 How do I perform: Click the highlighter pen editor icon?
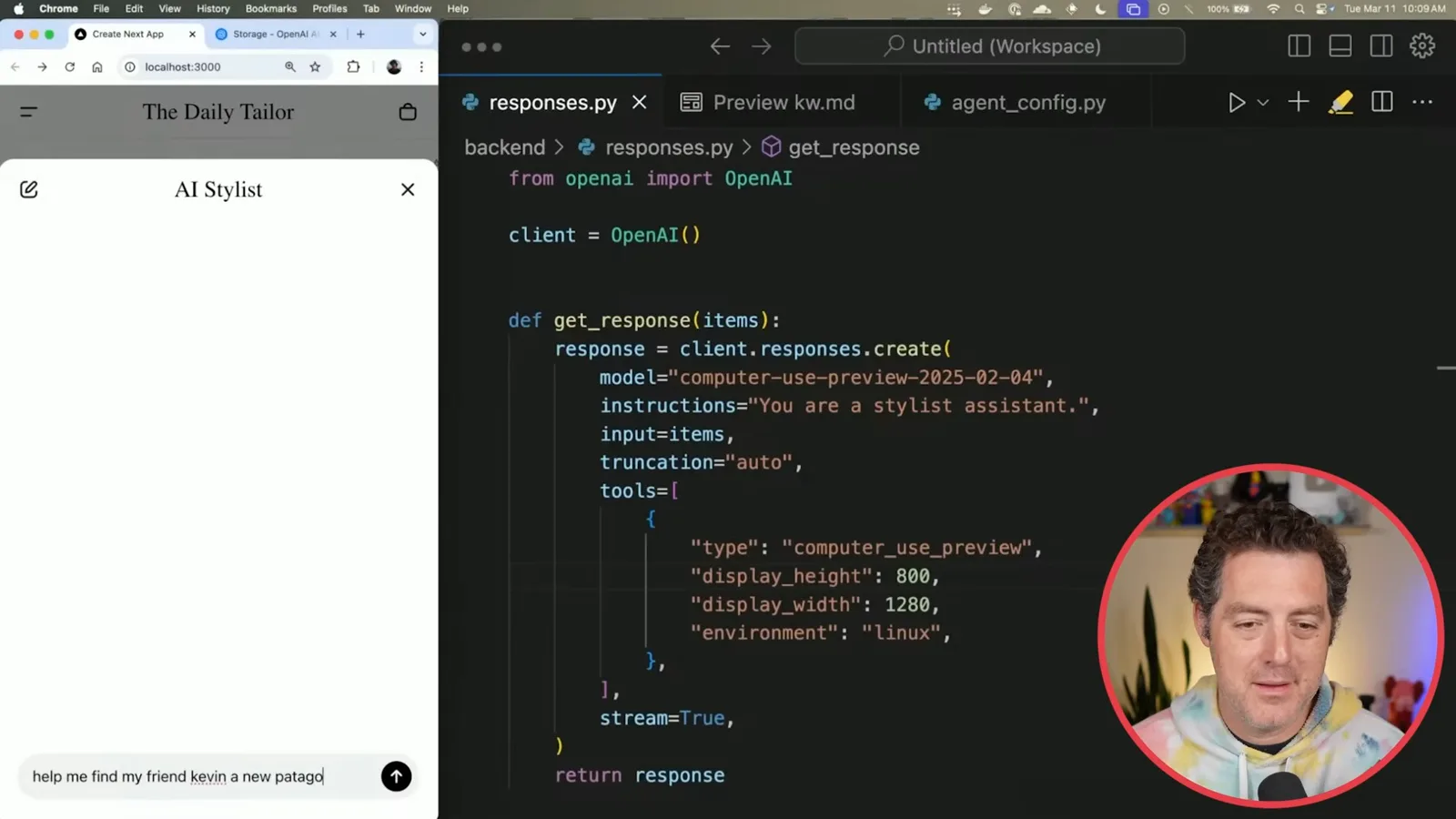coord(1340,102)
